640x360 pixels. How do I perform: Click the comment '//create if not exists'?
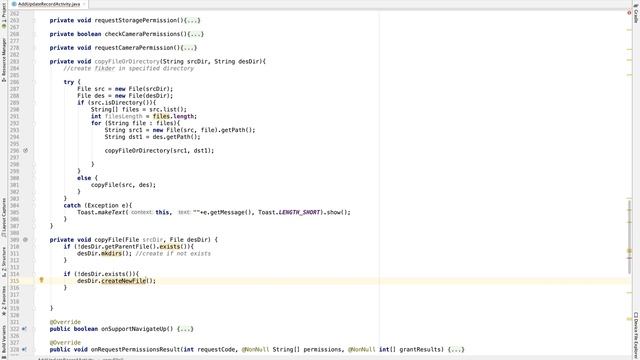[x=173, y=253]
